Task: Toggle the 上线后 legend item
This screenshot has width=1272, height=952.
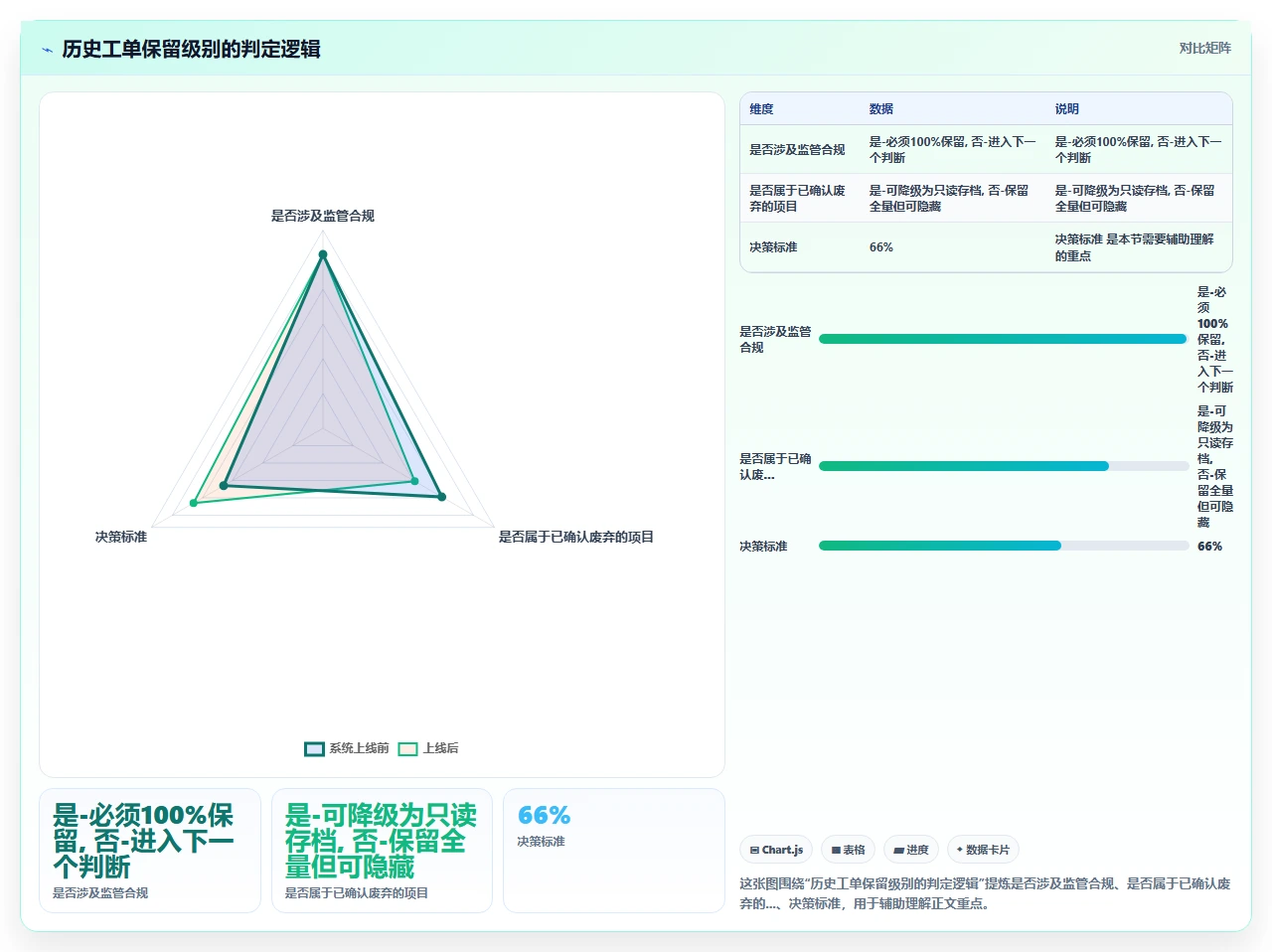Action: (x=428, y=748)
